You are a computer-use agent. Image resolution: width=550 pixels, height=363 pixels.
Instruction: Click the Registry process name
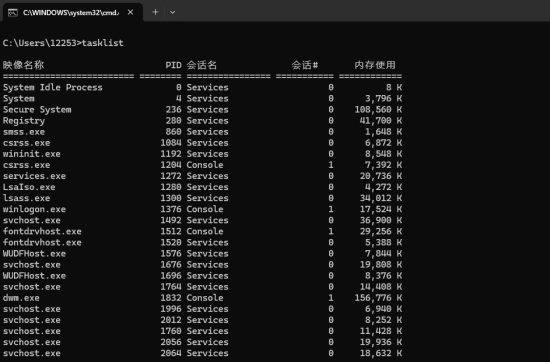pyautogui.click(x=24, y=121)
